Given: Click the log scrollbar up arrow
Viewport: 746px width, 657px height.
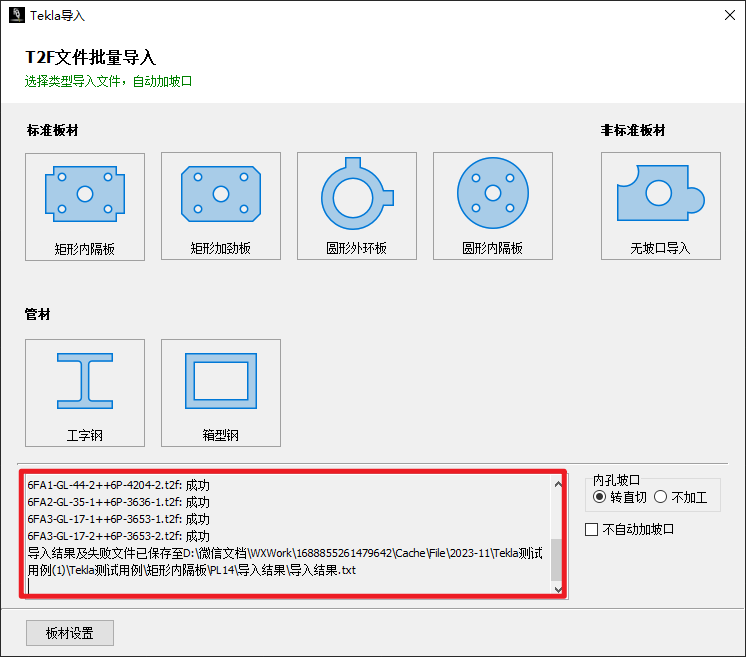Looking at the screenshot, I should point(558,484).
